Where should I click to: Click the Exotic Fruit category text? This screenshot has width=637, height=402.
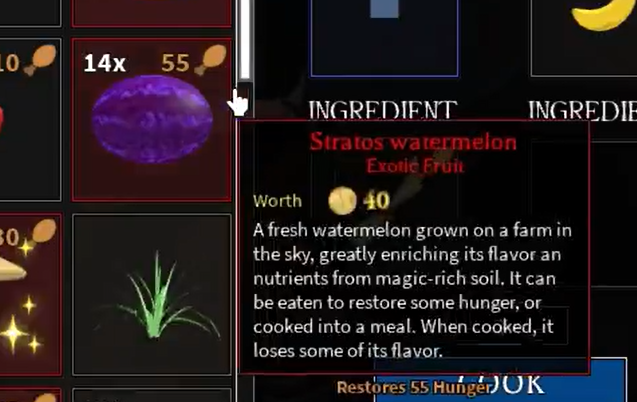click(x=414, y=166)
